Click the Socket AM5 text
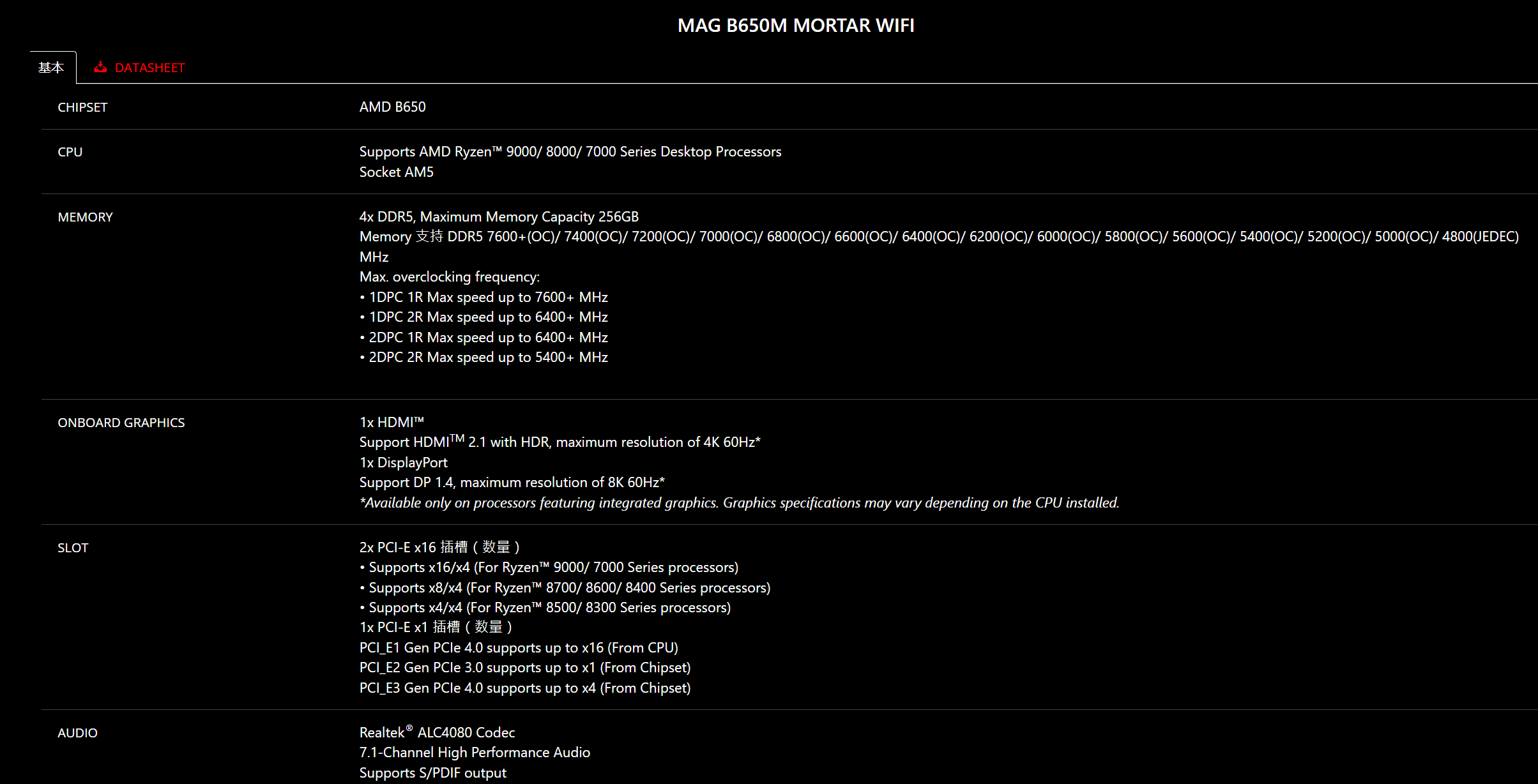Viewport: 1538px width, 784px height. click(396, 172)
